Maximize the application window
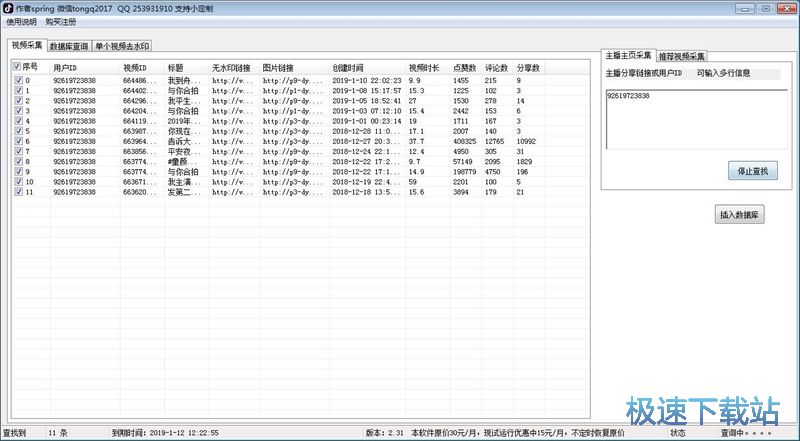The image size is (800, 441). coord(766,8)
